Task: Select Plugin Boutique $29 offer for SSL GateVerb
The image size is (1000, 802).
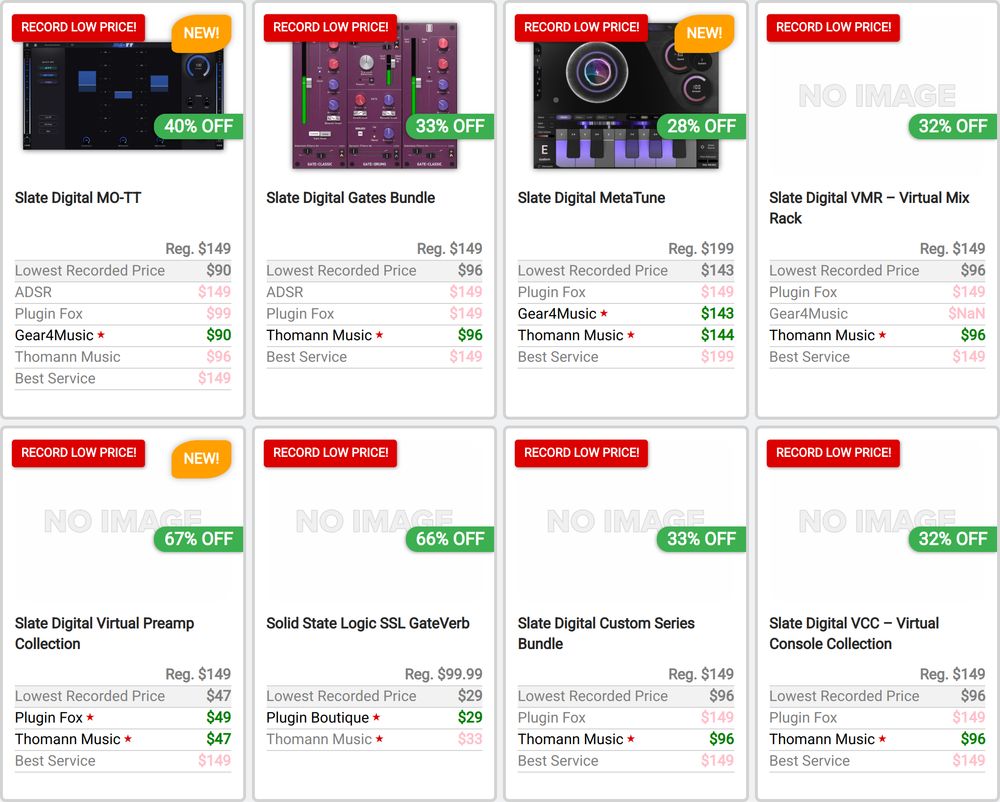Action: pyautogui.click(x=374, y=718)
